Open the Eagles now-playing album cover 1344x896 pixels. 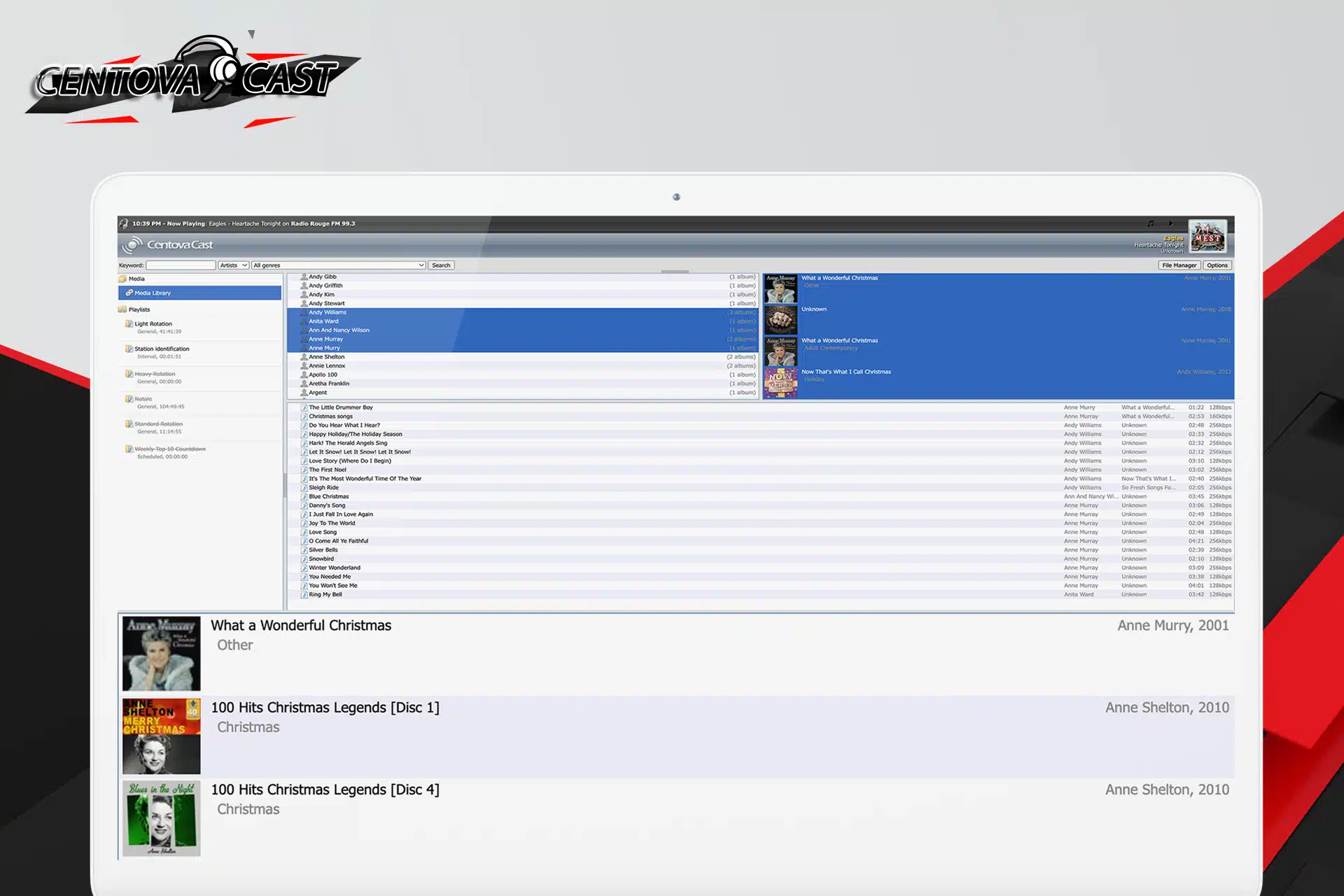coord(1207,237)
